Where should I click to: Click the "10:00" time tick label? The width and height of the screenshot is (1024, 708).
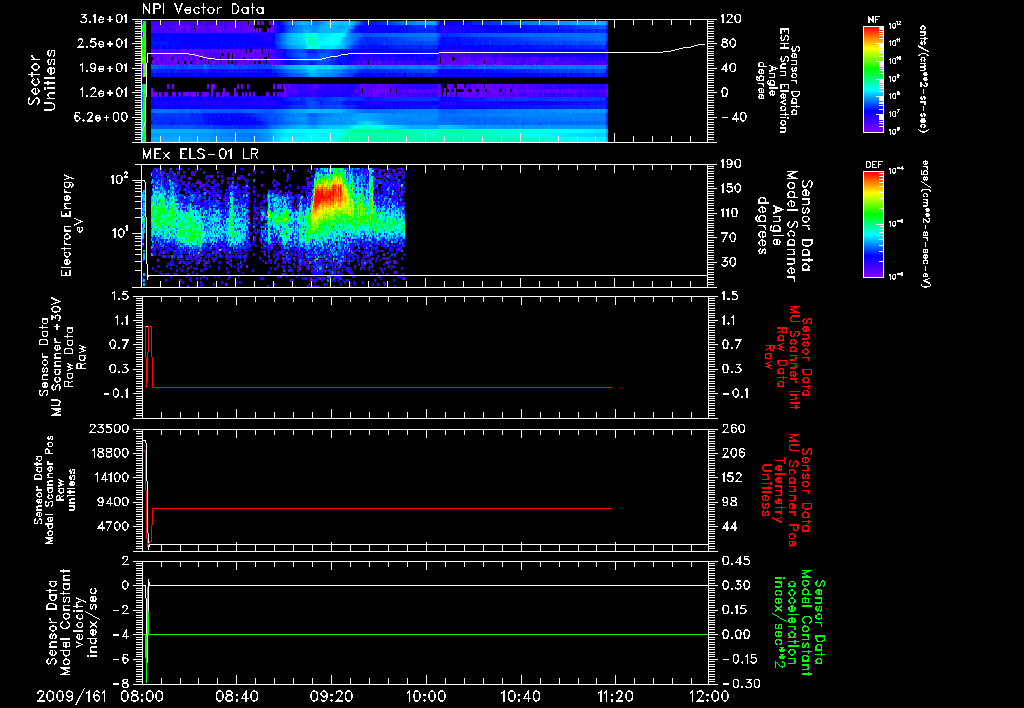(x=426, y=696)
